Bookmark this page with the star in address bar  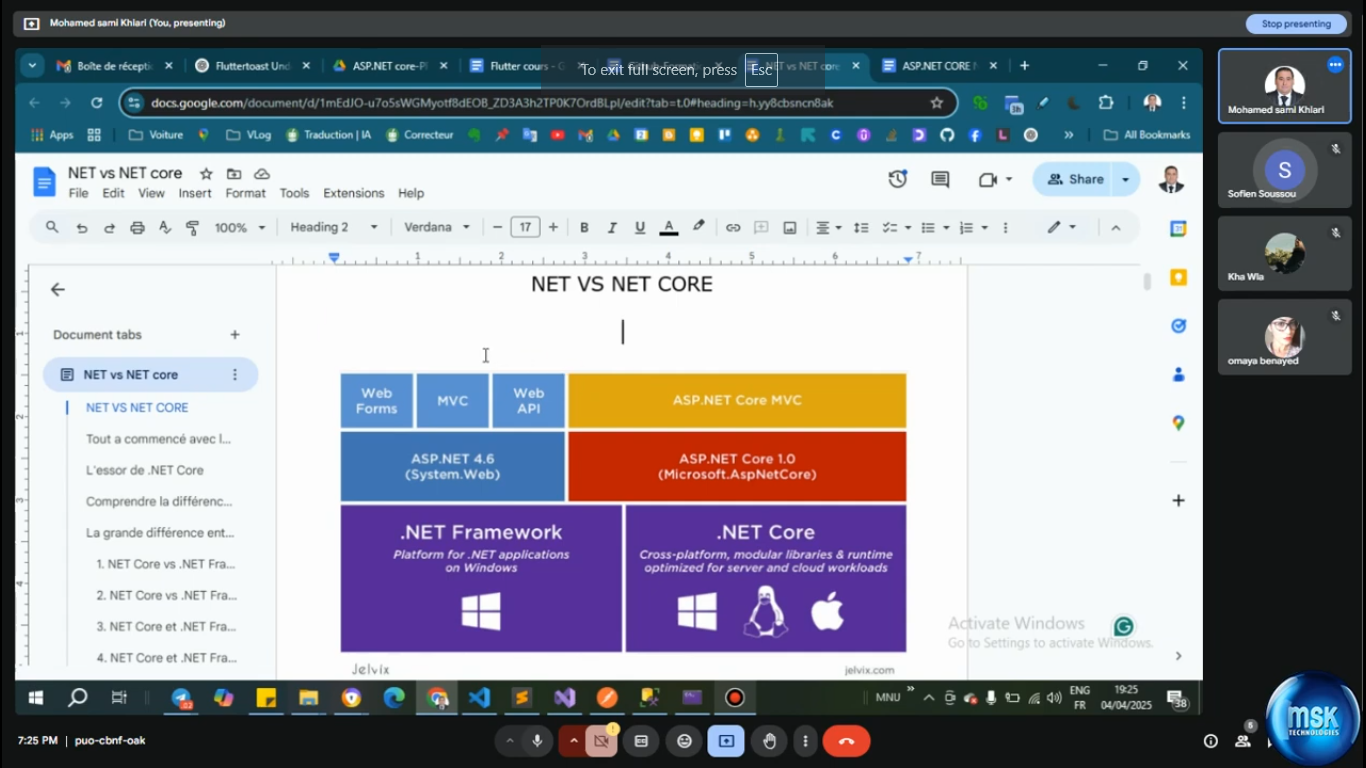[x=937, y=103]
